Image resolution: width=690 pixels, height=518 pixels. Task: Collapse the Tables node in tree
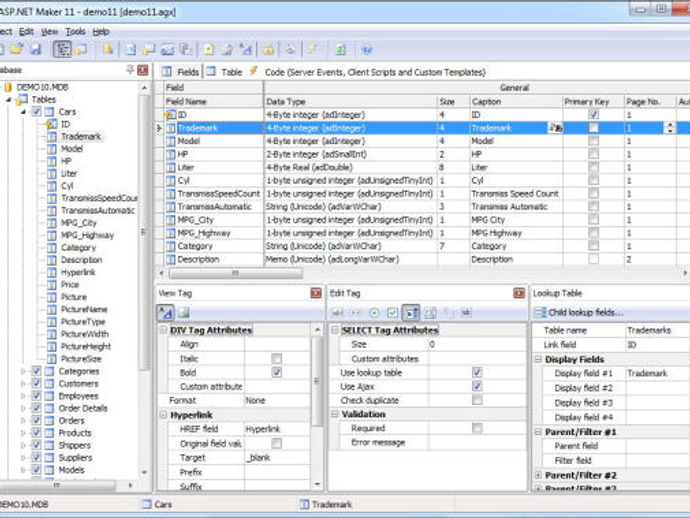pyautogui.click(x=9, y=99)
